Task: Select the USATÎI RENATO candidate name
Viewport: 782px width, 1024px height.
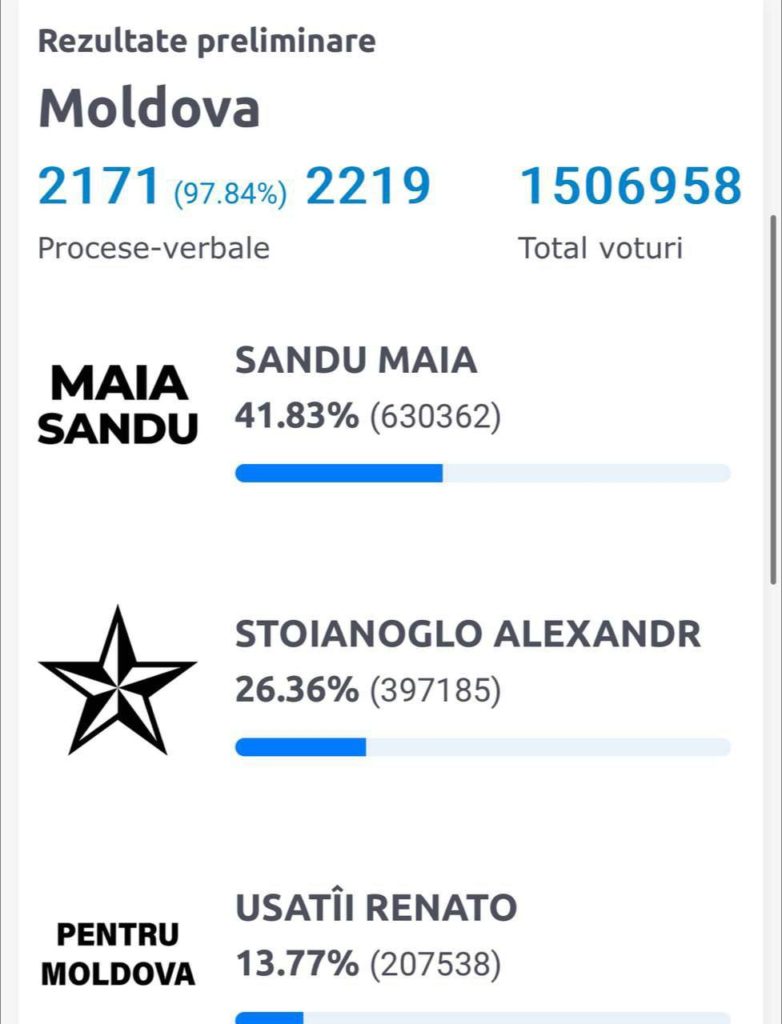Action: pos(376,908)
